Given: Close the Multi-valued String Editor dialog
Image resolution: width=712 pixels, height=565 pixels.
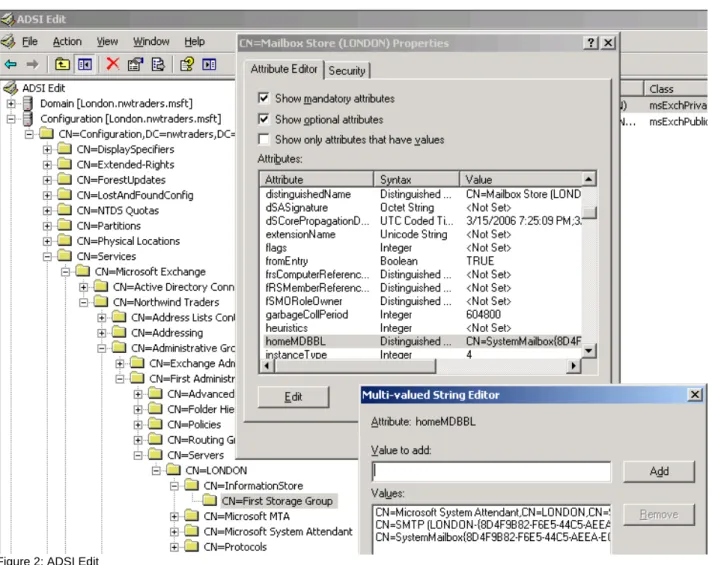Looking at the screenshot, I should [x=695, y=394].
